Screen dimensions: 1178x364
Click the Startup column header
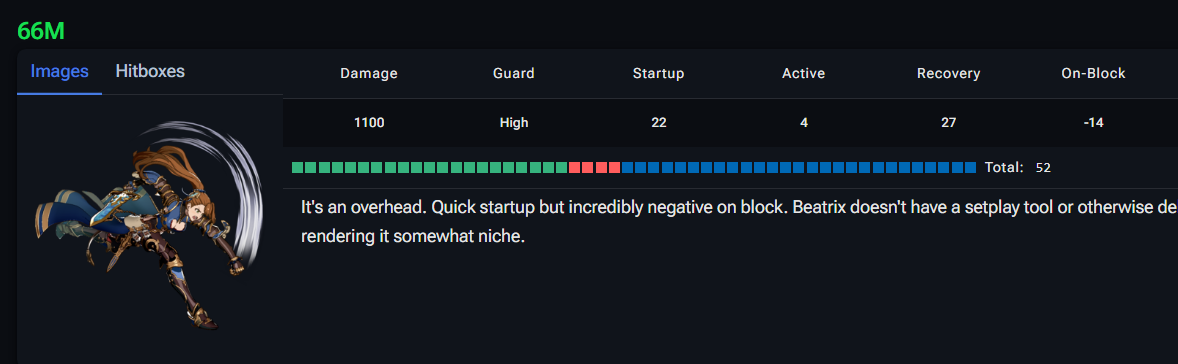click(x=659, y=74)
